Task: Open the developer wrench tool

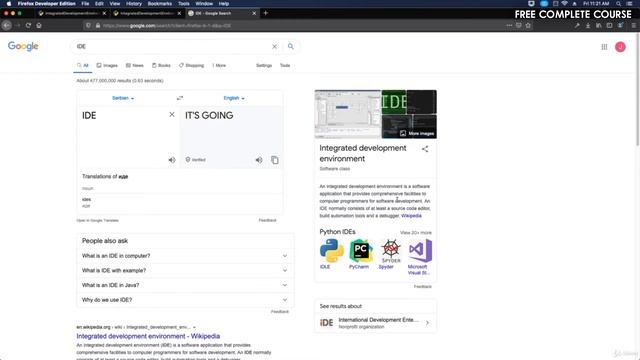Action: point(577,25)
